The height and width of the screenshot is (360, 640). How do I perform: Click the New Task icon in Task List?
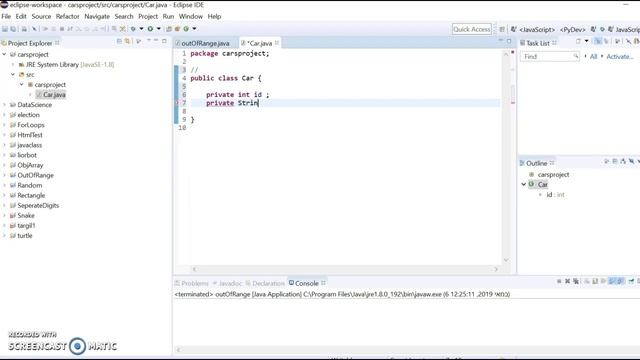pyautogui.click(x=578, y=41)
